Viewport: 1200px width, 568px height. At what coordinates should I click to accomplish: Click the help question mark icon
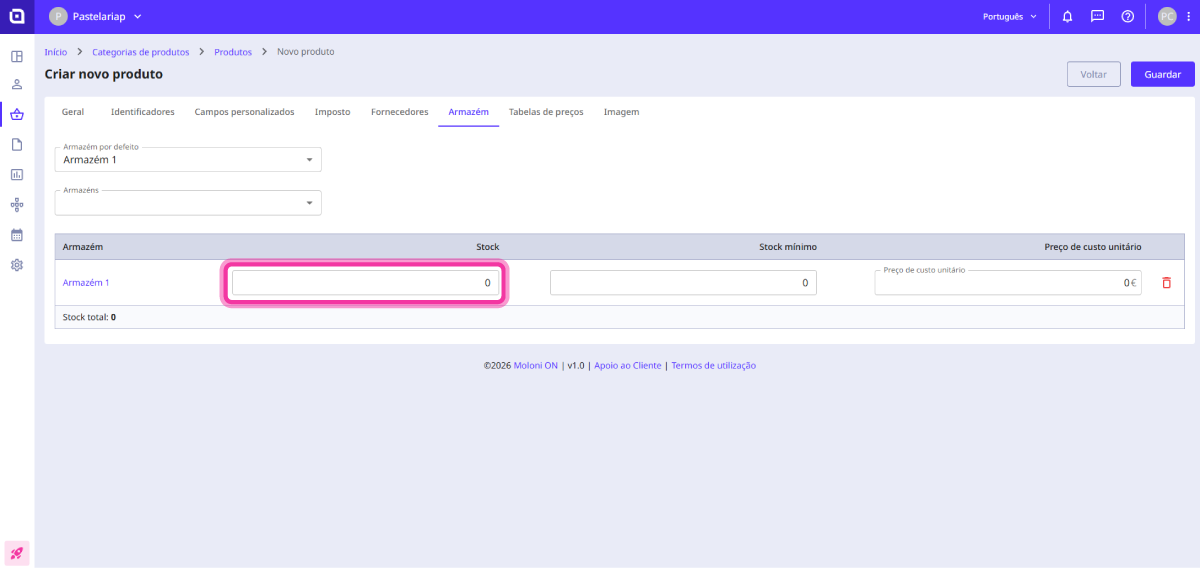1127,17
